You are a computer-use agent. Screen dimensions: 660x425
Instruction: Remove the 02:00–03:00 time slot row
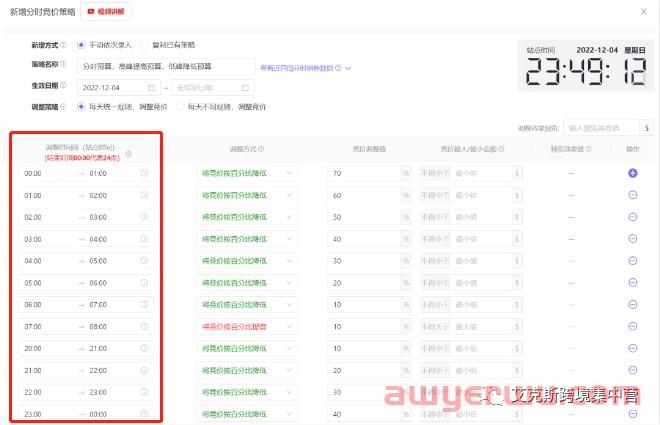632,217
